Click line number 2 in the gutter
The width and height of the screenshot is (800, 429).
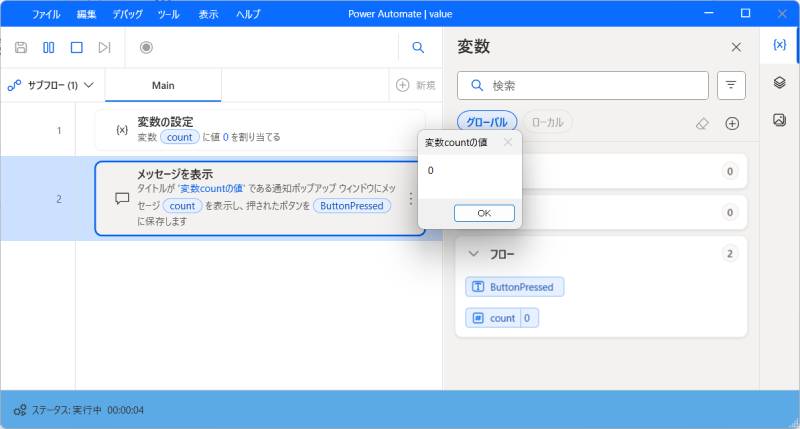(x=59, y=199)
